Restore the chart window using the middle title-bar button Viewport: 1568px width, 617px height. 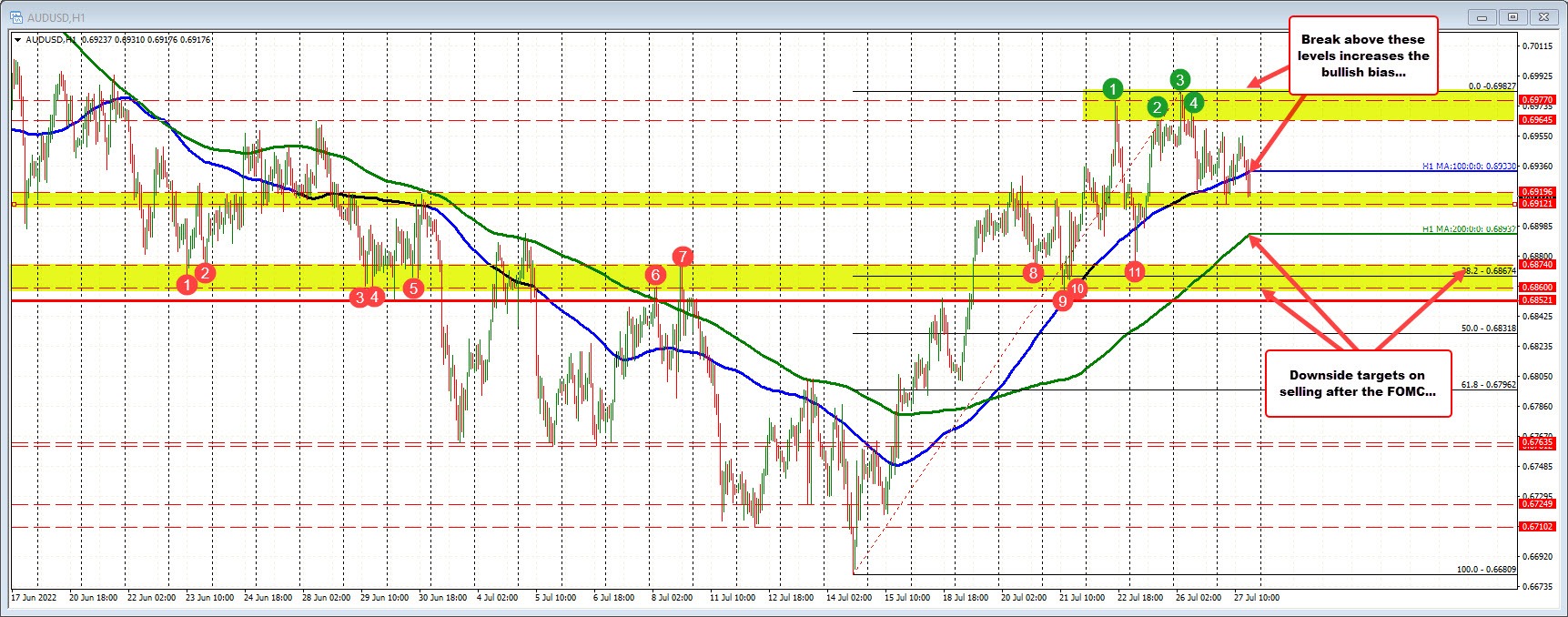(x=1512, y=16)
